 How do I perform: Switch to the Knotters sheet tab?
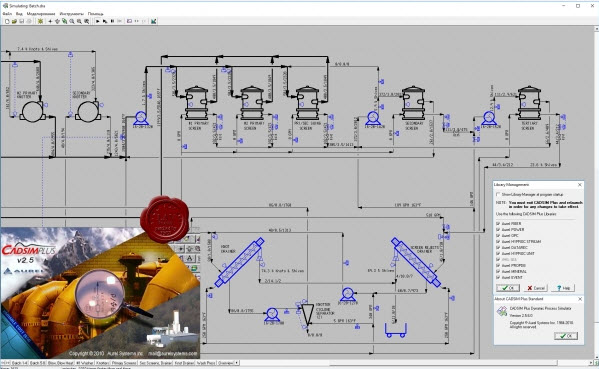[x=102, y=363]
